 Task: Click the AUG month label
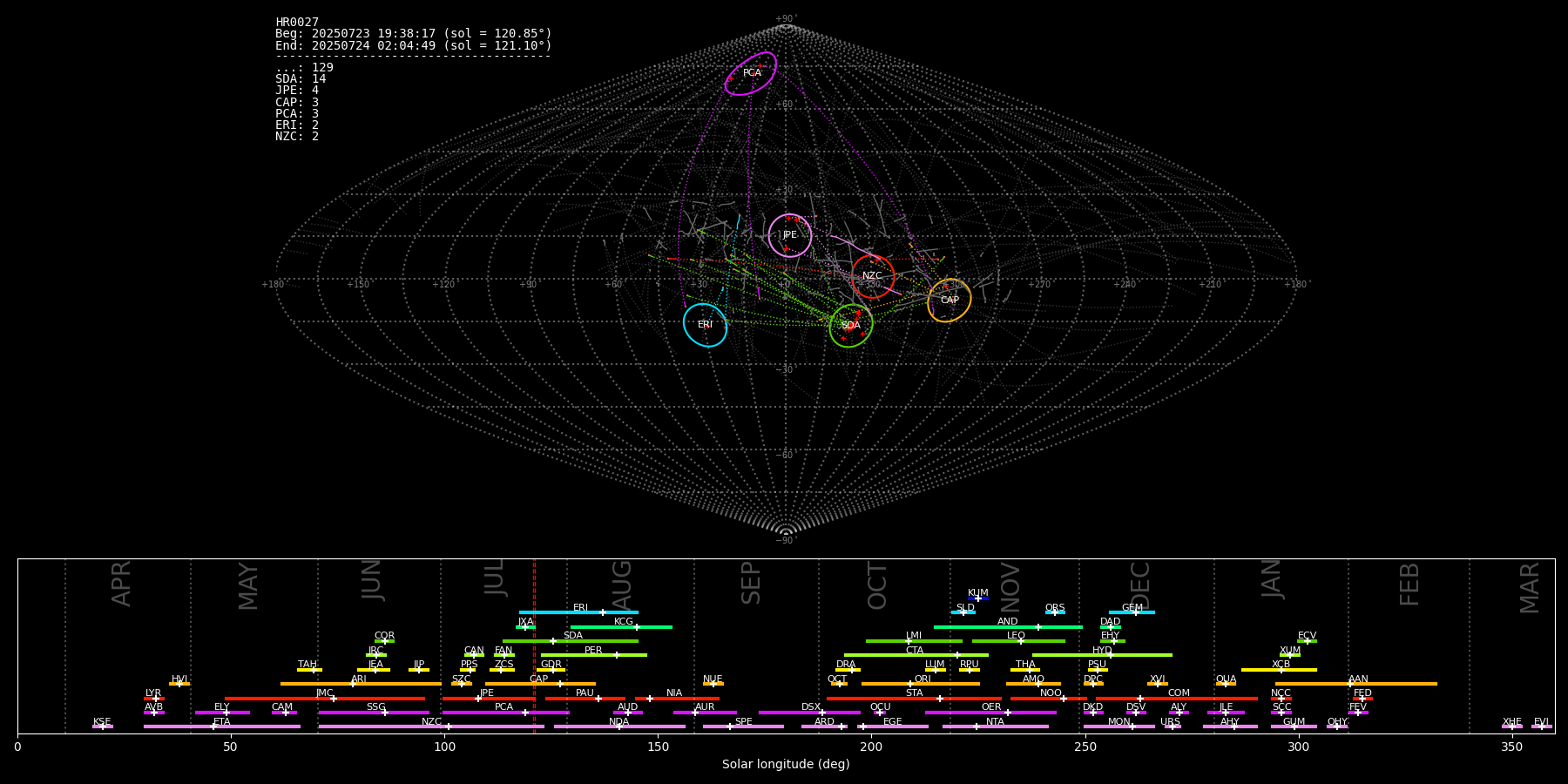coord(622,585)
